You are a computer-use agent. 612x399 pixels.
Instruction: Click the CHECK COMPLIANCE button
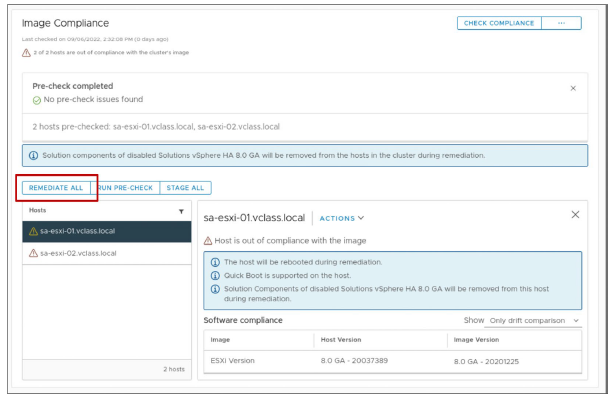(x=499, y=23)
